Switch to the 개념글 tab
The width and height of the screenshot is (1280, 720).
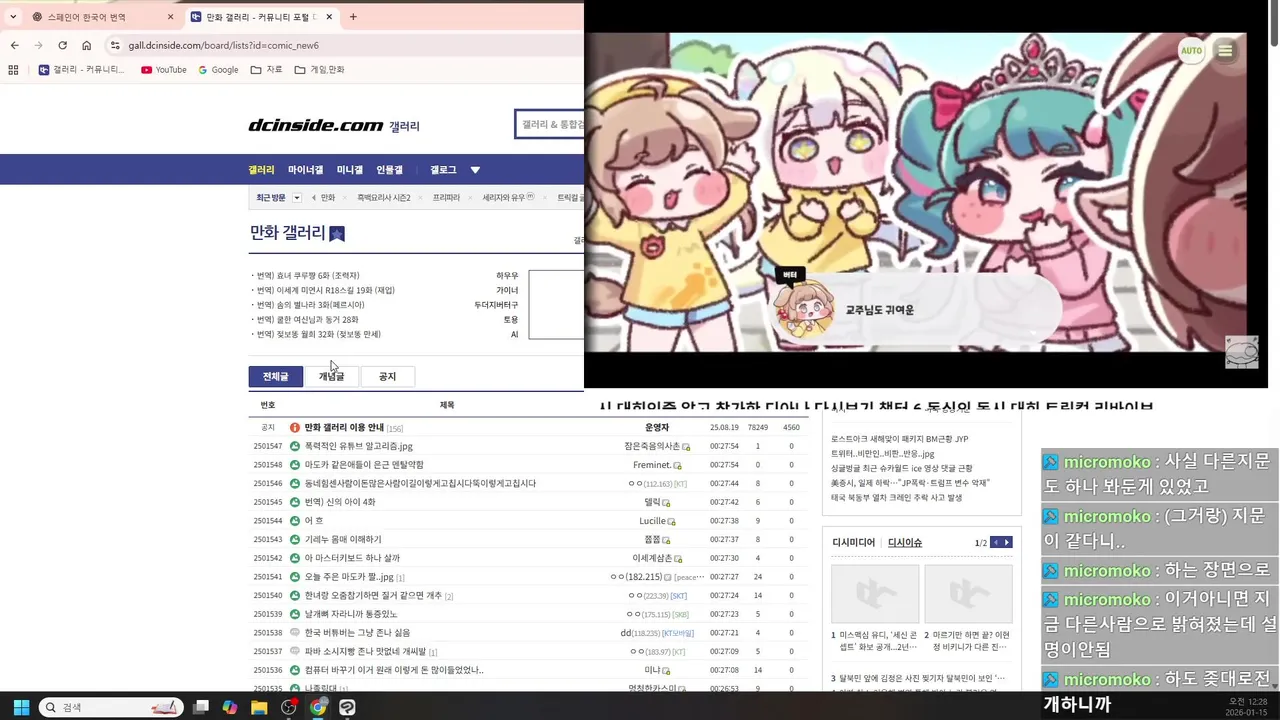(x=331, y=376)
